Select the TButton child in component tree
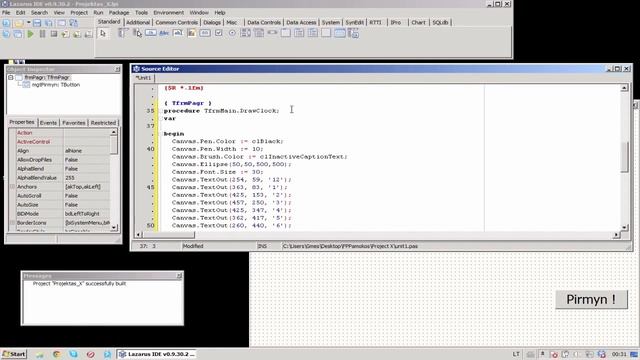640x360 pixels. click(56, 85)
